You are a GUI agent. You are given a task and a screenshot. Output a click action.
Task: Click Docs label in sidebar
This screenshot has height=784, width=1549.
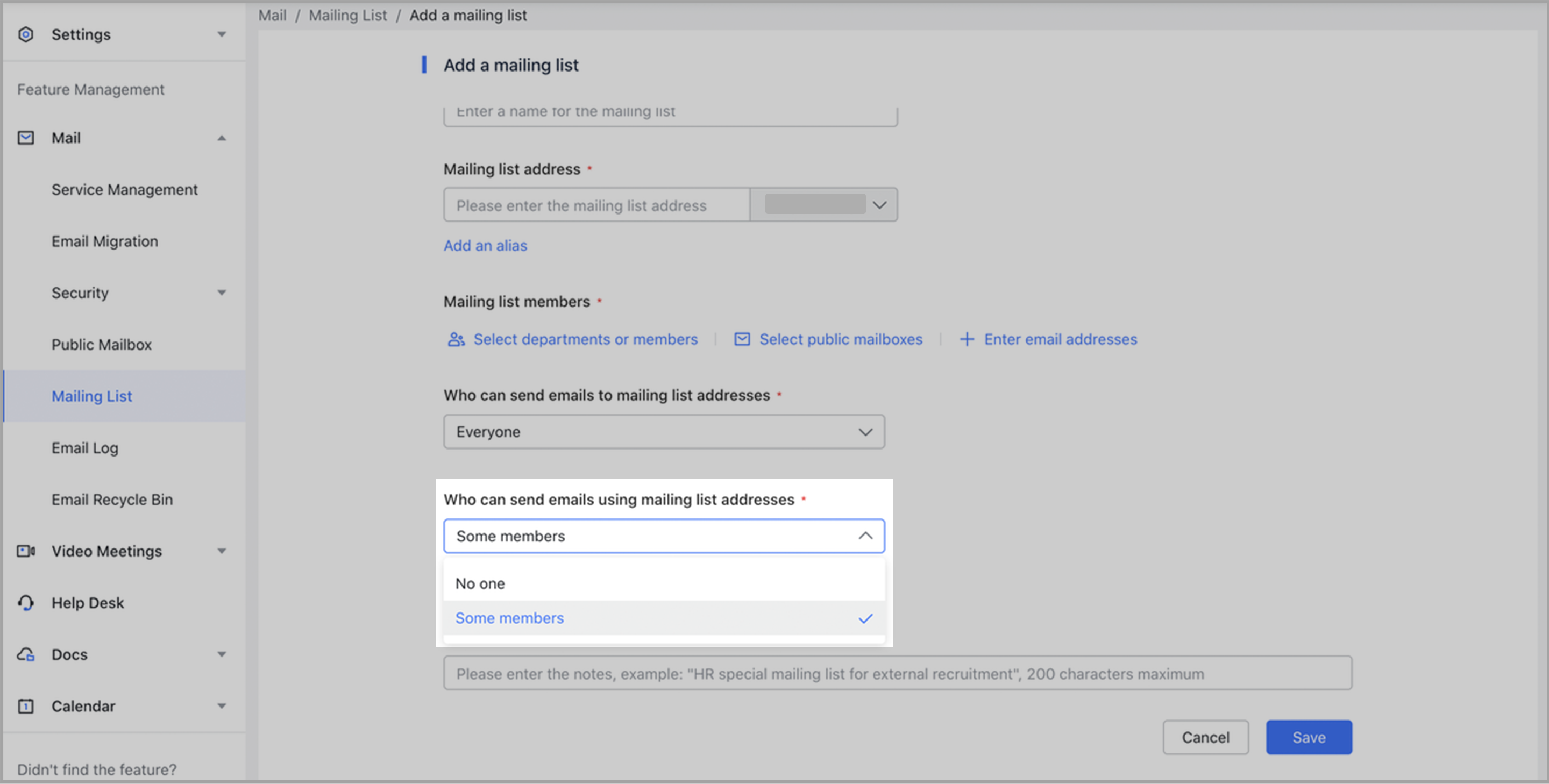70,654
